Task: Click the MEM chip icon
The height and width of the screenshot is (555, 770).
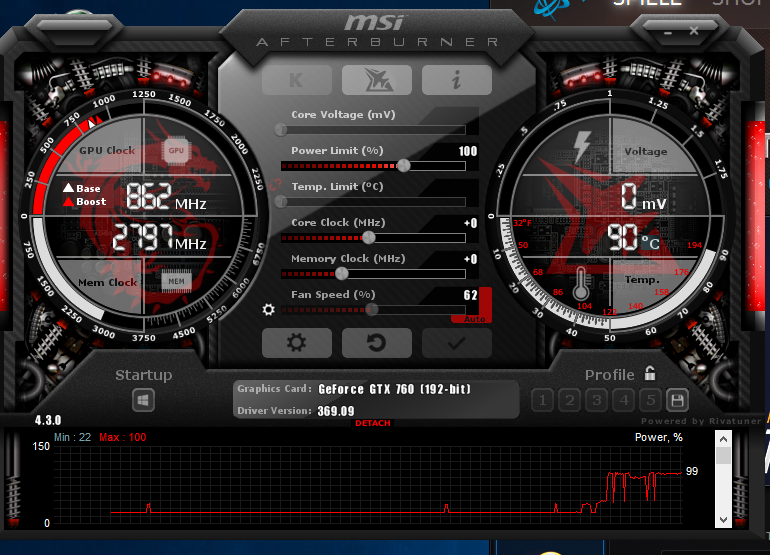Action: click(176, 281)
